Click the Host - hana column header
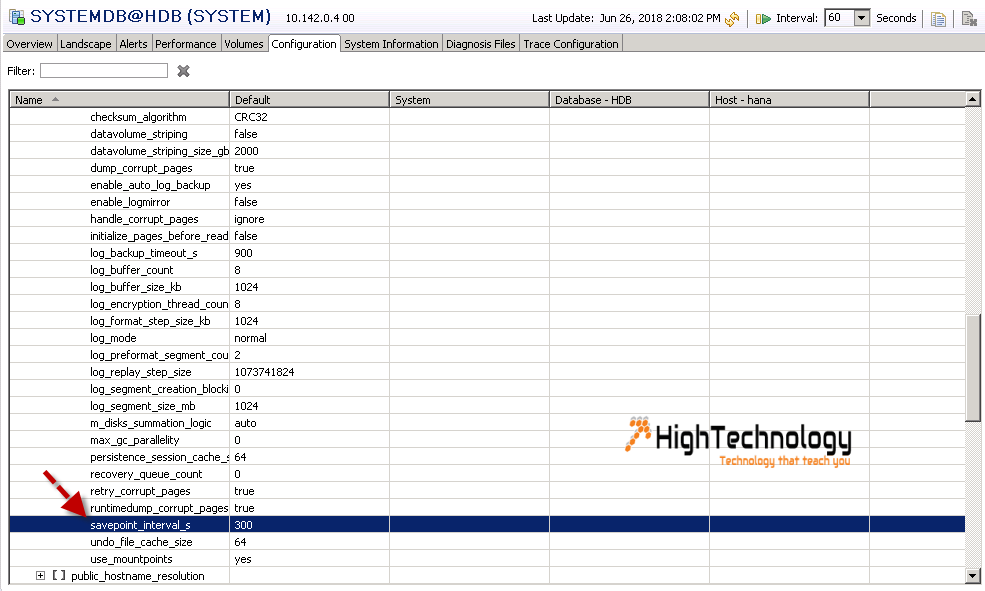985x591 pixels. 790,99
